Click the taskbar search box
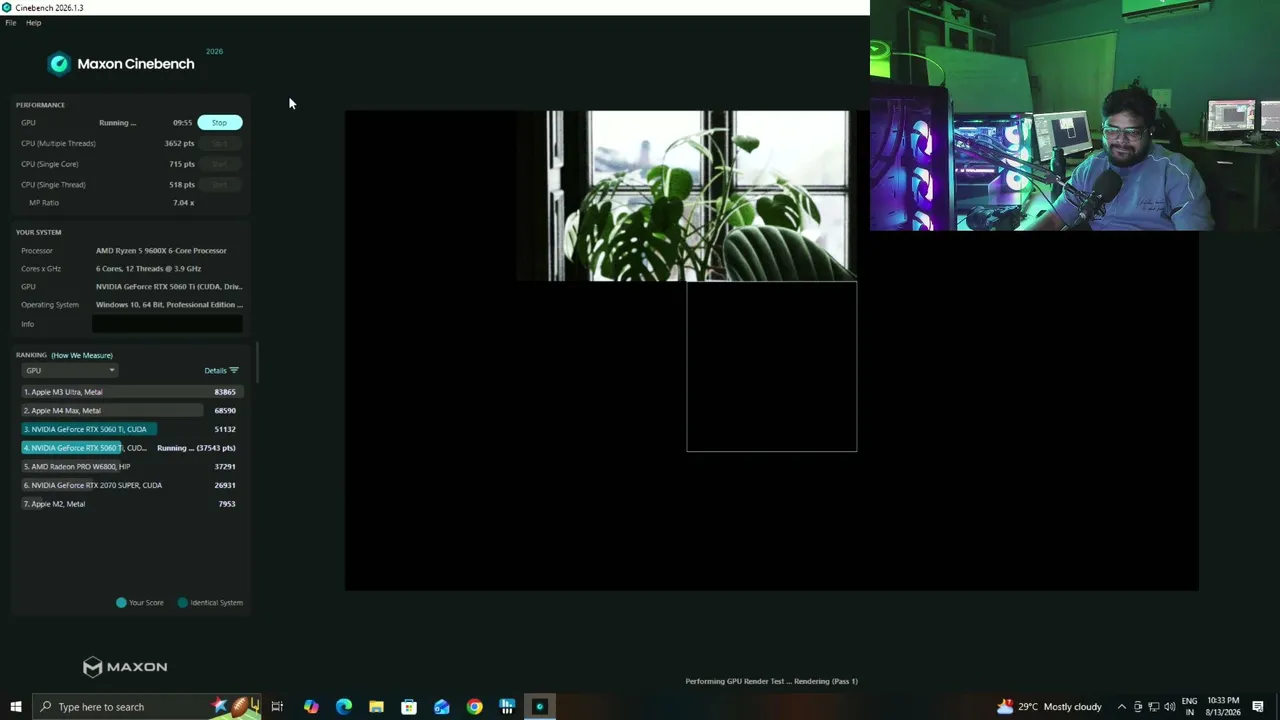The width and height of the screenshot is (1280, 720). 146,707
